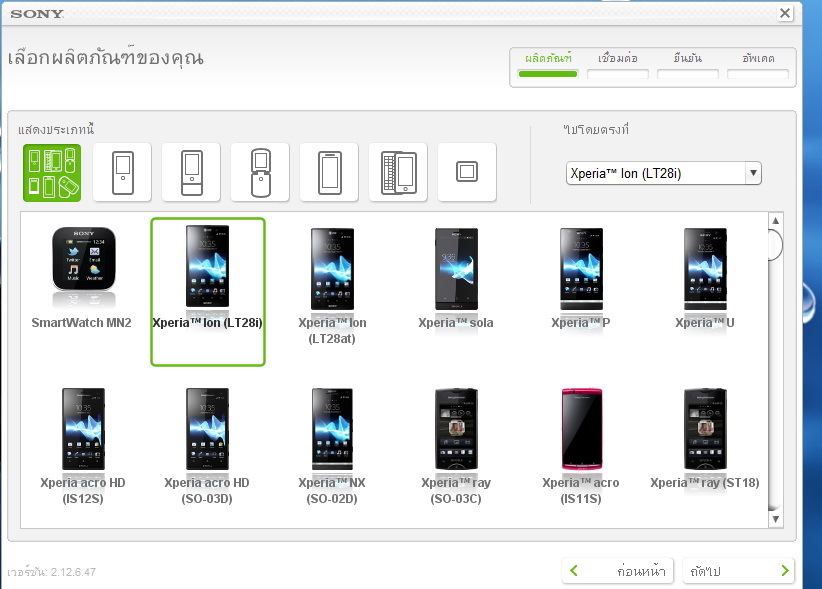
Task: Select the Xperia sola product
Action: pos(456,279)
